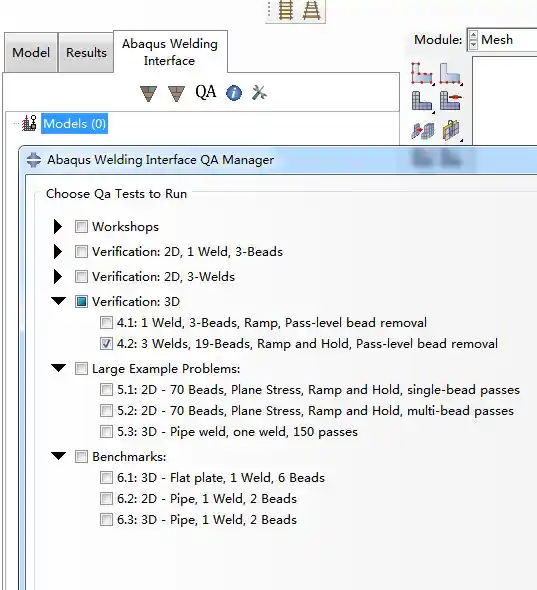Collapse the Benchmarks group
Image resolution: width=537 pixels, height=590 pixels.
58,456
